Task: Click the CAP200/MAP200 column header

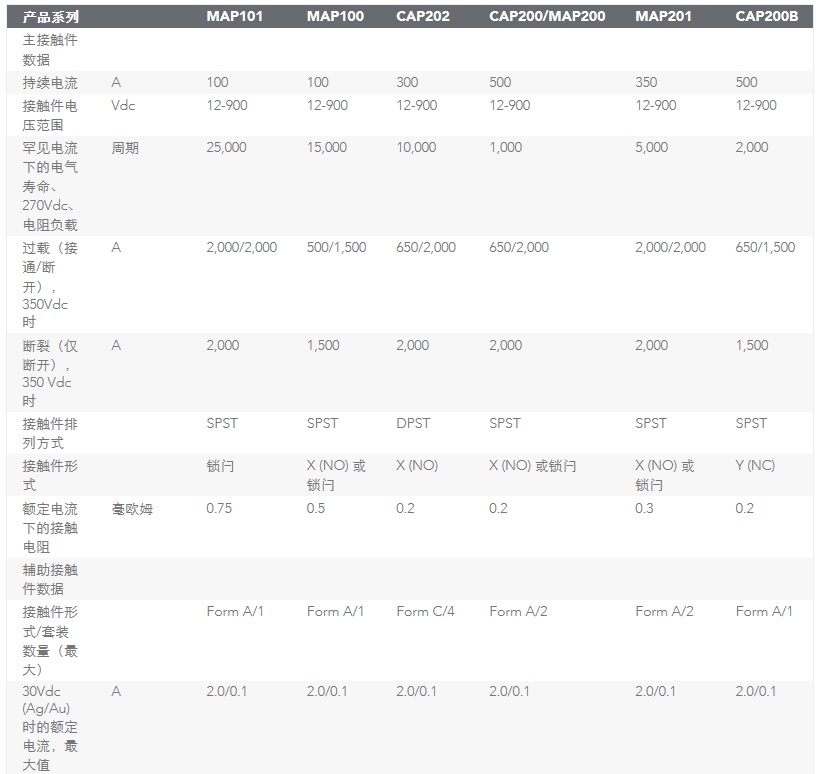Action: 545,17
